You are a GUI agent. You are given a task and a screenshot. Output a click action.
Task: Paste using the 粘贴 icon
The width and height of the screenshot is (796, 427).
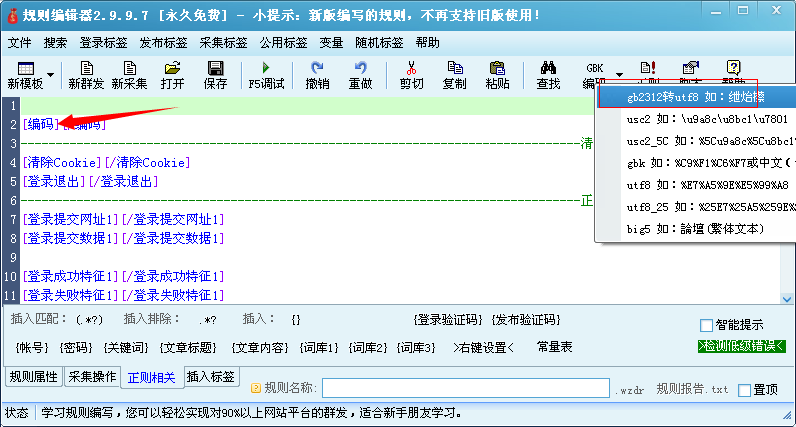pos(497,75)
